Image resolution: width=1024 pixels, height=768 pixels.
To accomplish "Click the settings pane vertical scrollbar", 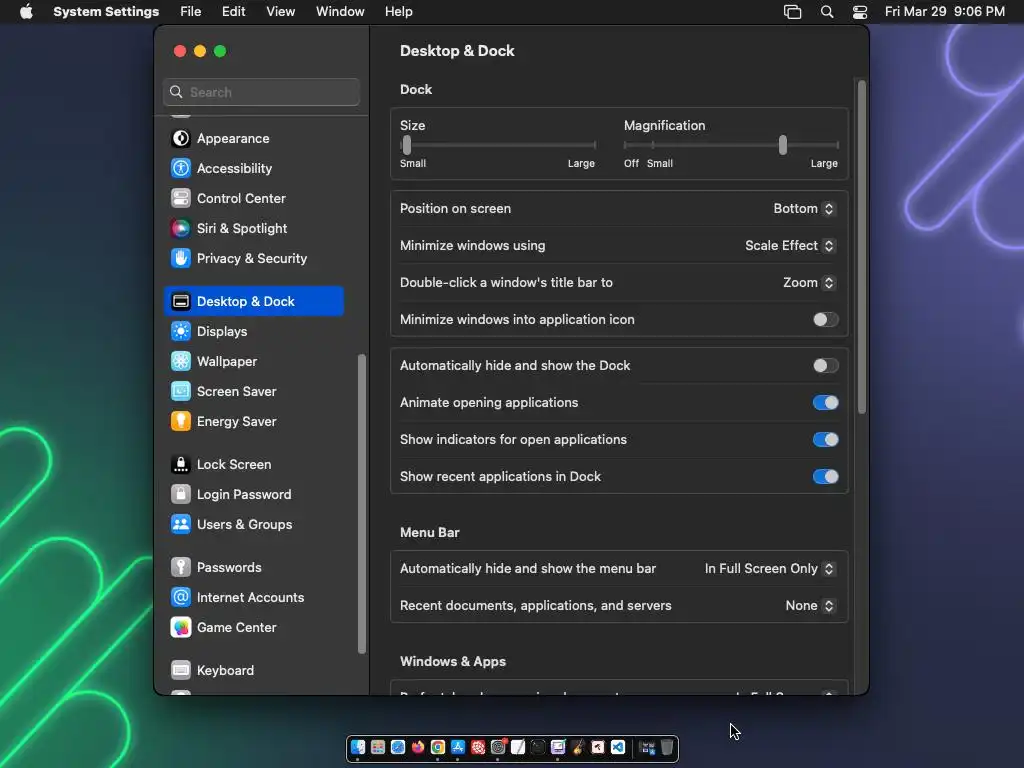I will 861,247.
